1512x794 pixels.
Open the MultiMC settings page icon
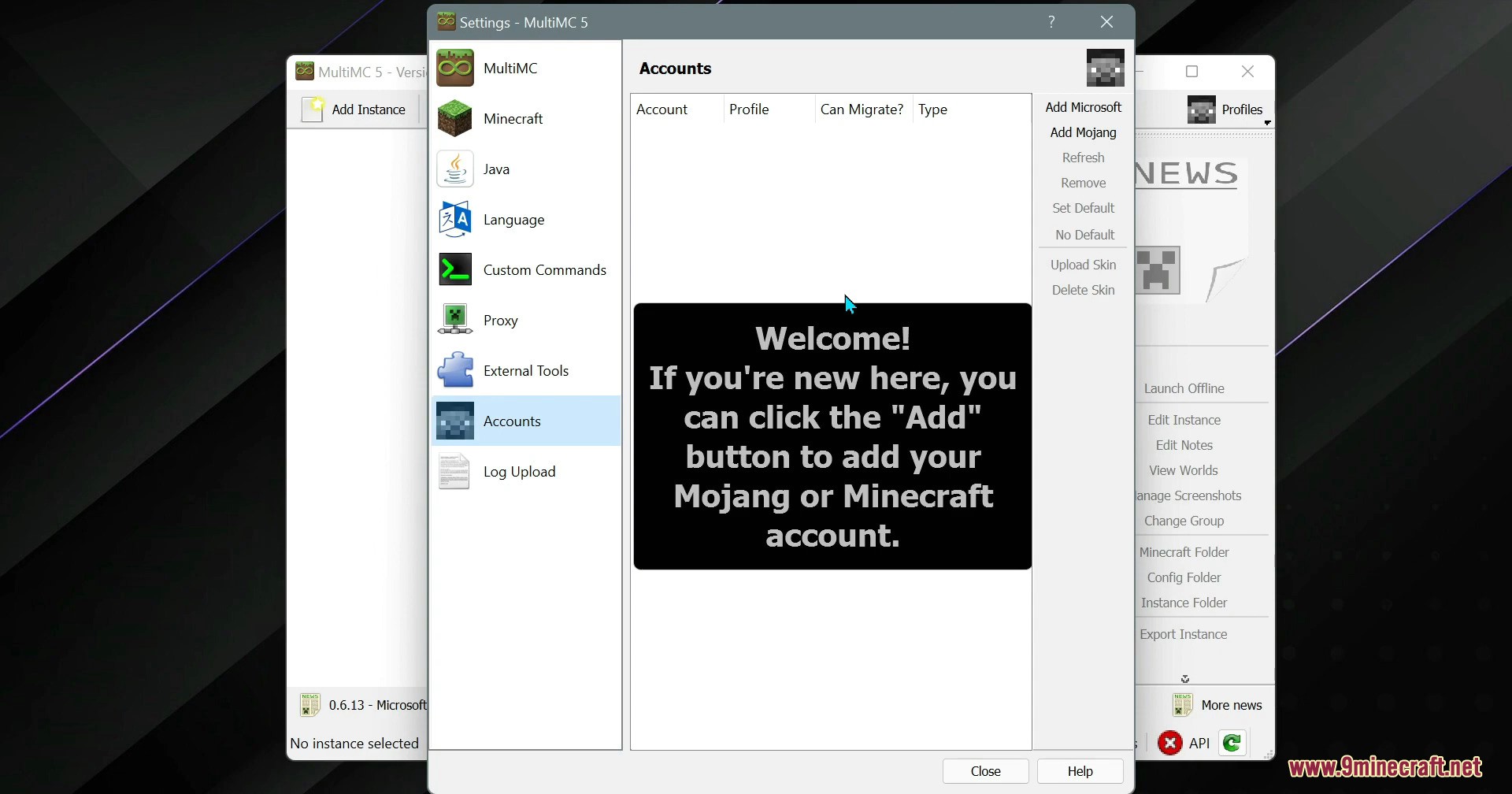pos(455,69)
